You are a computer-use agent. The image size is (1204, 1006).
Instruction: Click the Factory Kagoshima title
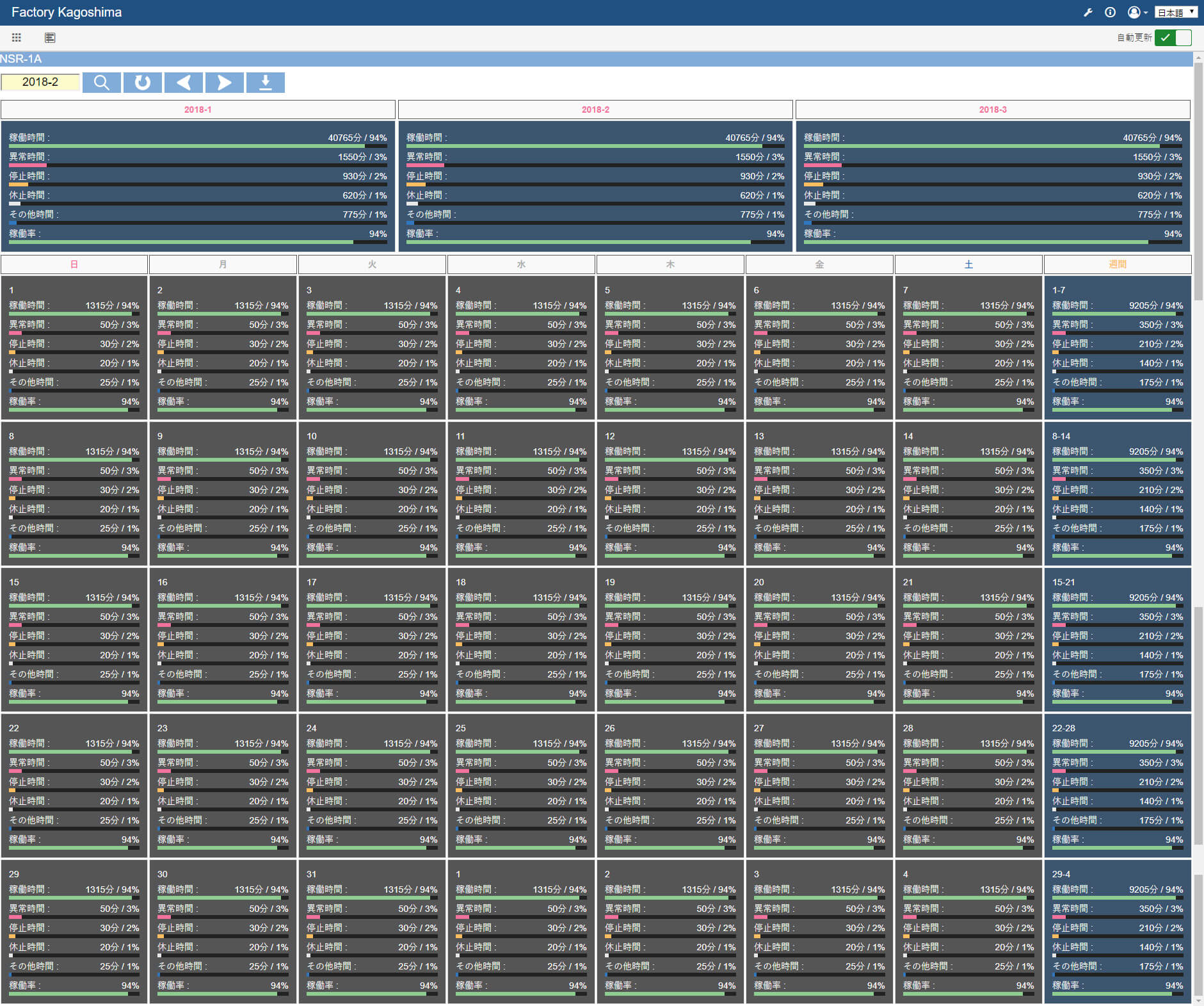tap(67, 12)
